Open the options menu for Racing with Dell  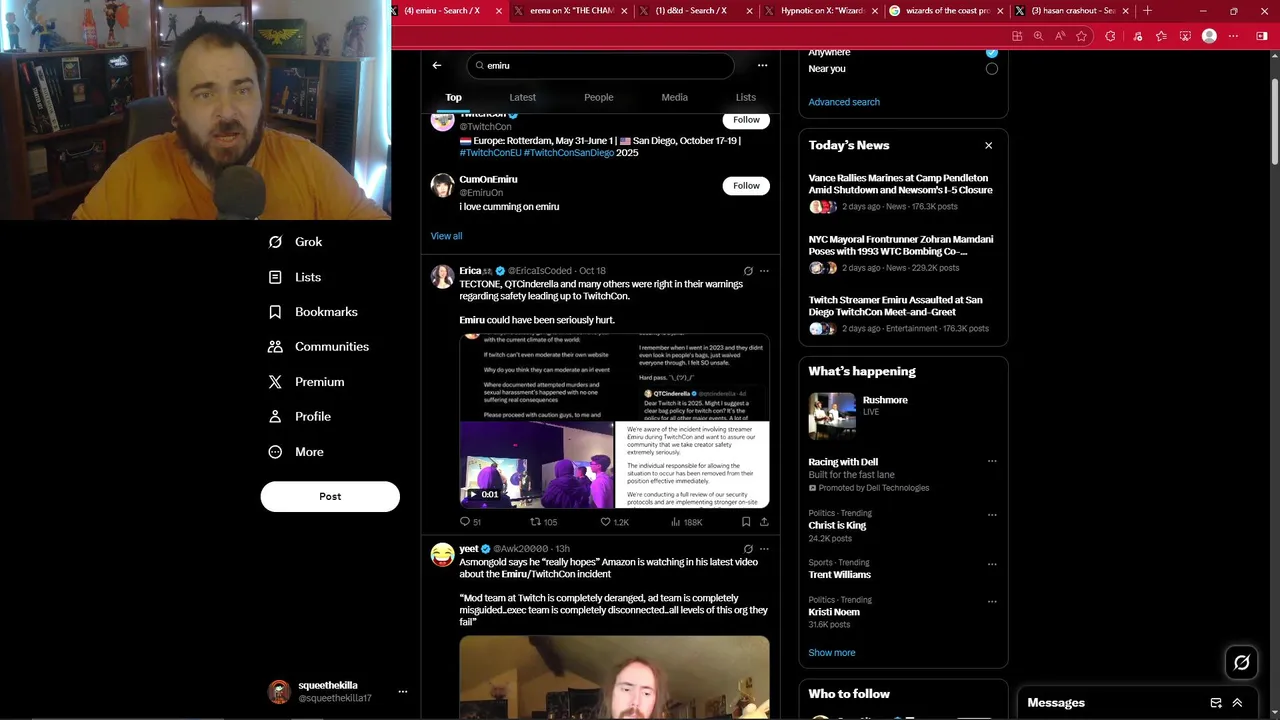click(x=992, y=462)
